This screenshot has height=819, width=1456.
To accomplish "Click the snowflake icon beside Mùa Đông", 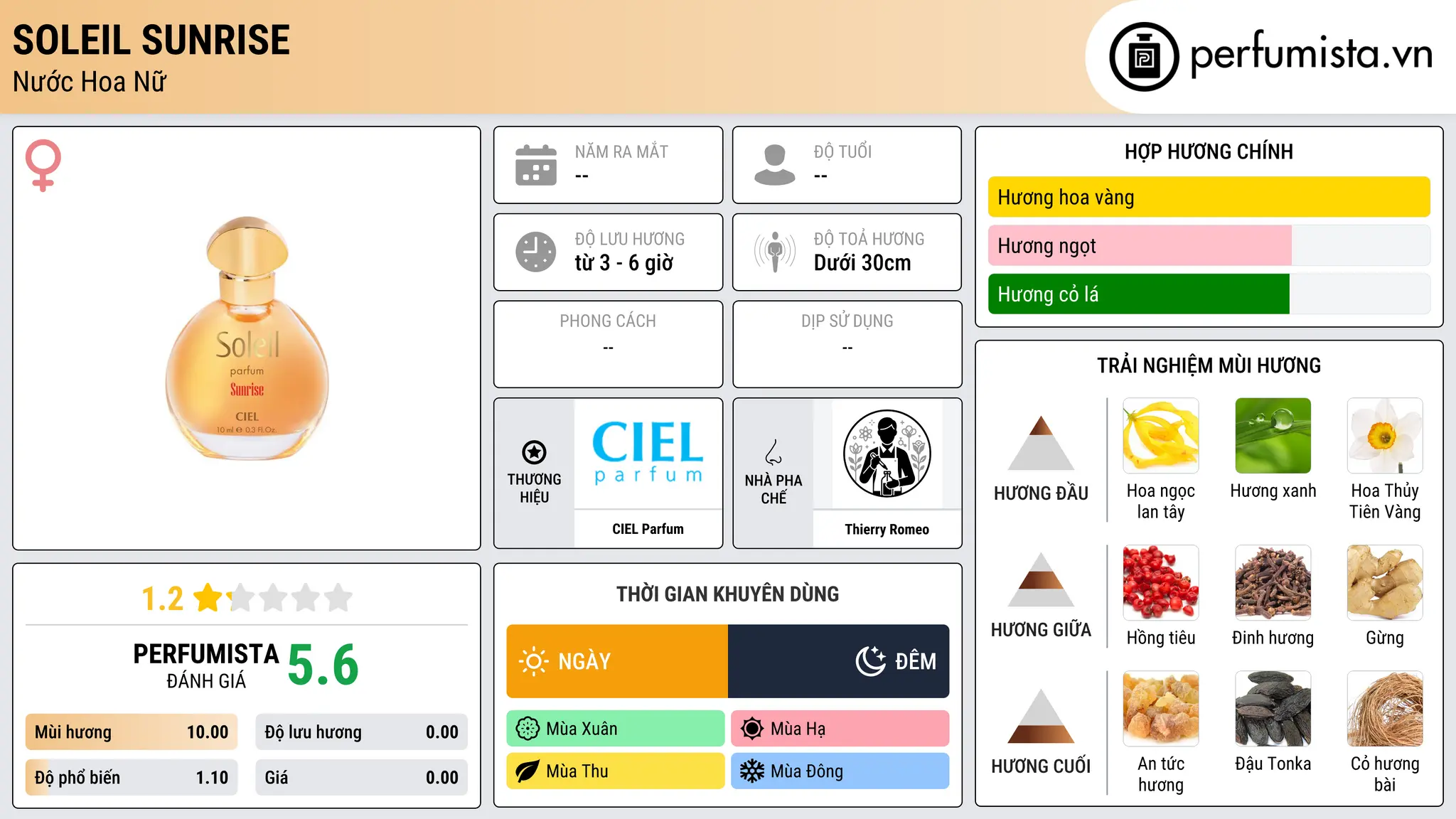I will (x=752, y=771).
